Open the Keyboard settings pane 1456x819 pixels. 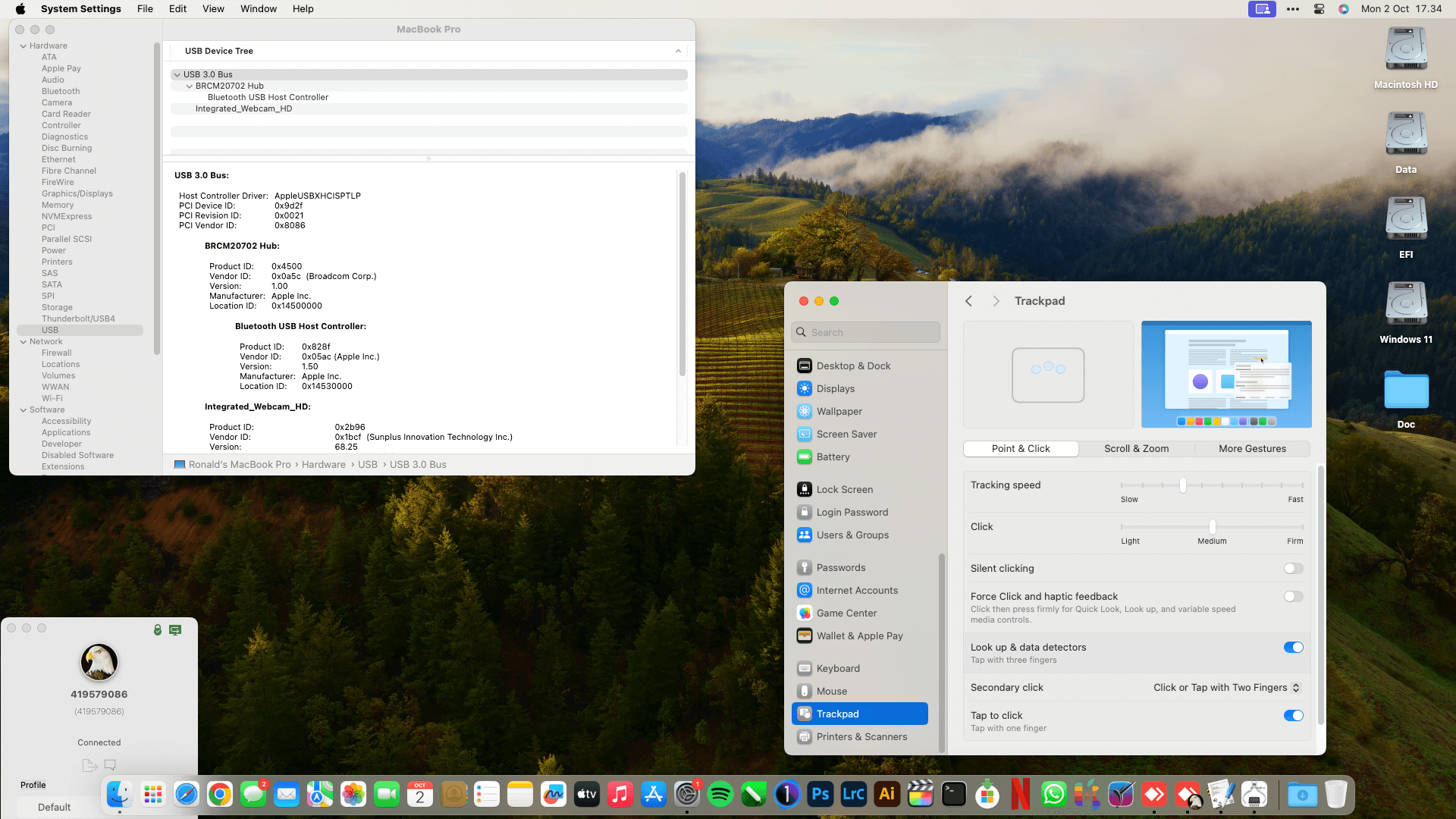point(837,668)
